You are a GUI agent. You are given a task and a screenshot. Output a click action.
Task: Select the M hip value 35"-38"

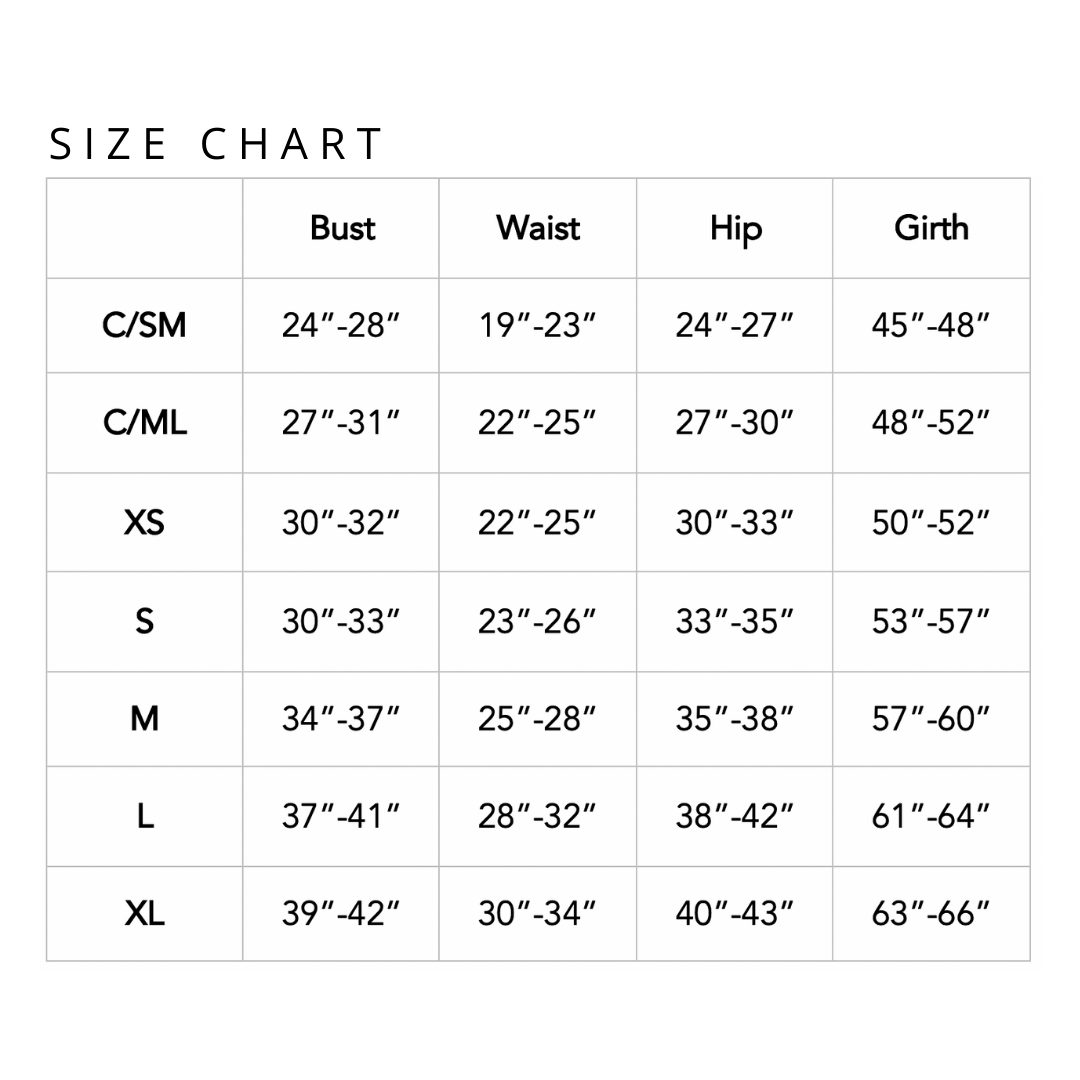[734, 719]
